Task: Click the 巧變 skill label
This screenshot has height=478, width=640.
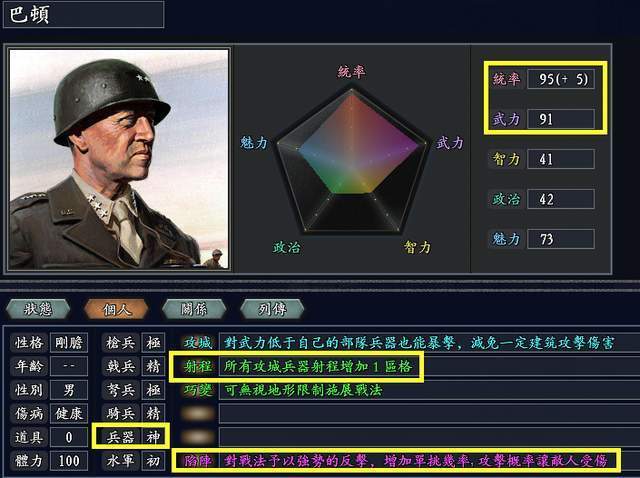Action: pyautogui.click(x=197, y=389)
